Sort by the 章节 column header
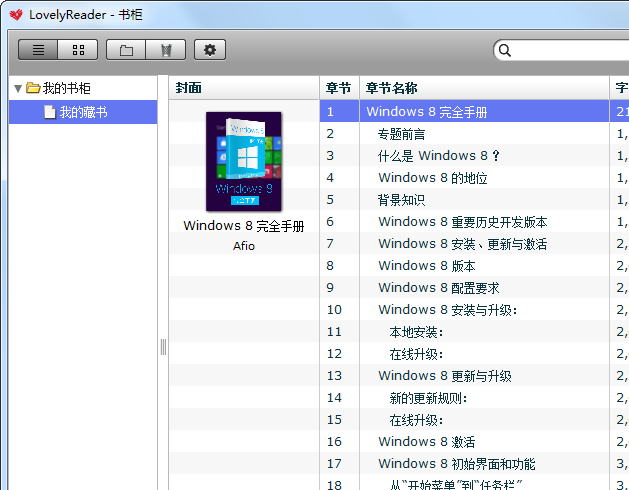This screenshot has height=490, width=629. click(338, 88)
